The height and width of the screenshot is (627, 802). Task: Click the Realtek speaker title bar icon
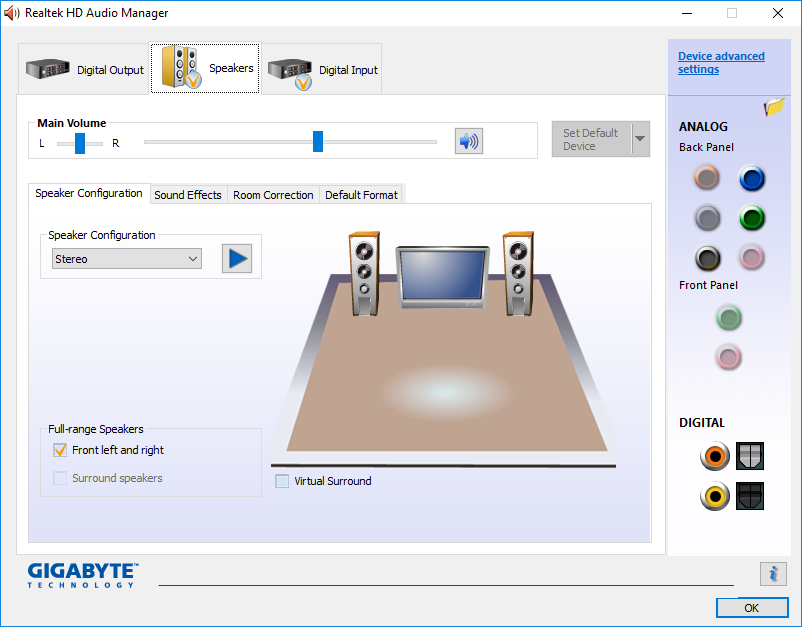(11, 13)
